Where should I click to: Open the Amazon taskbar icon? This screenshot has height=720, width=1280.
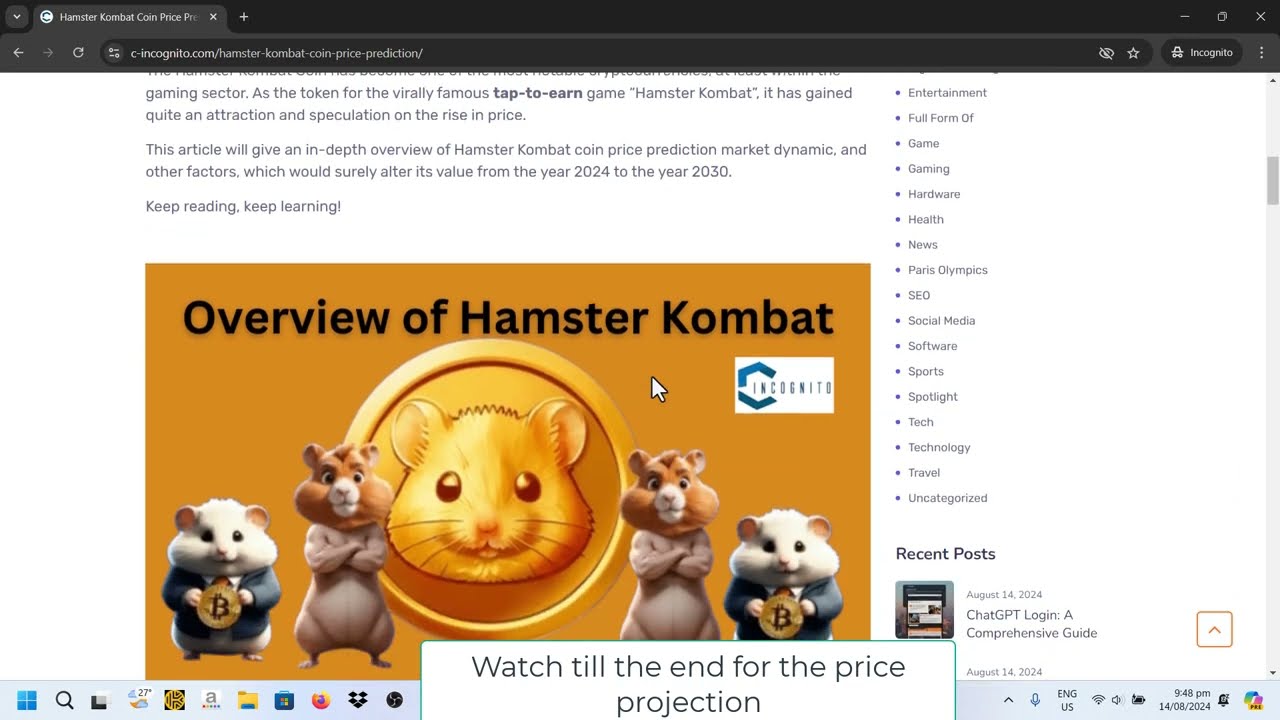coord(210,700)
